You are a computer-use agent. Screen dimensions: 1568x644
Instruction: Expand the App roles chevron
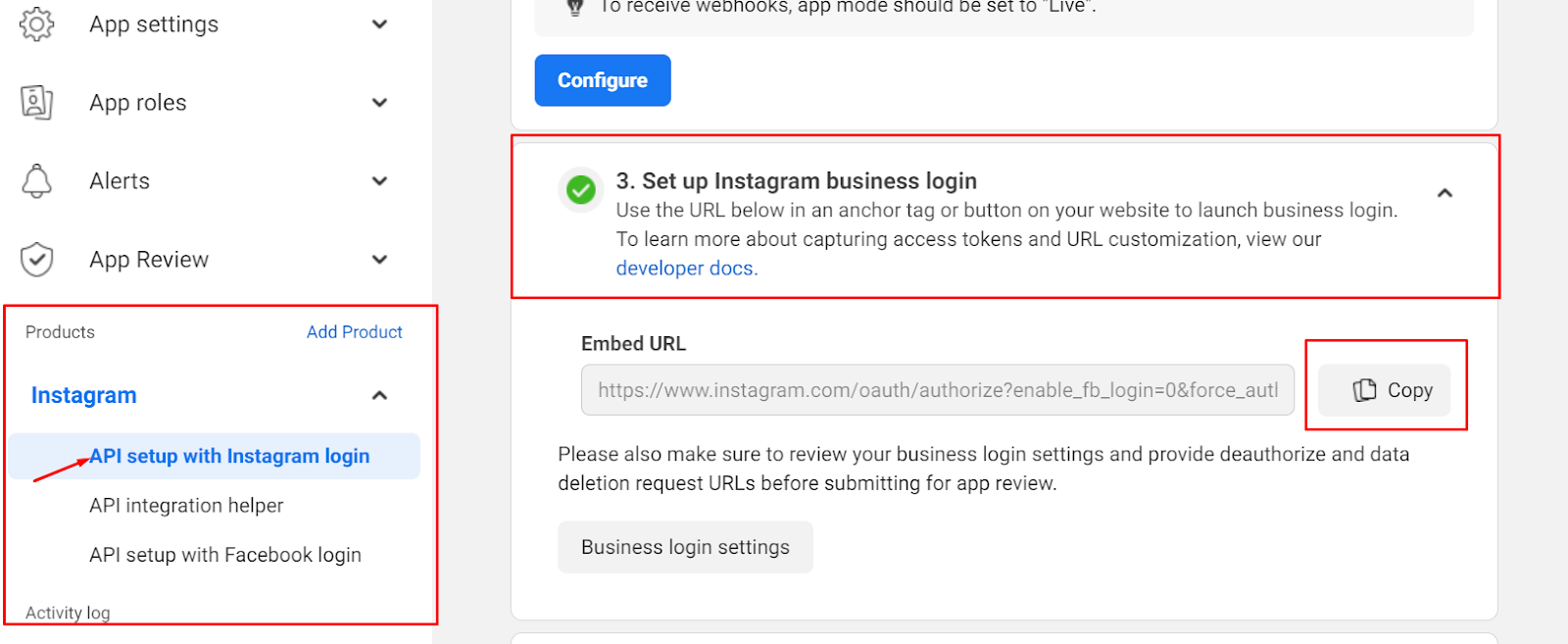tap(379, 102)
